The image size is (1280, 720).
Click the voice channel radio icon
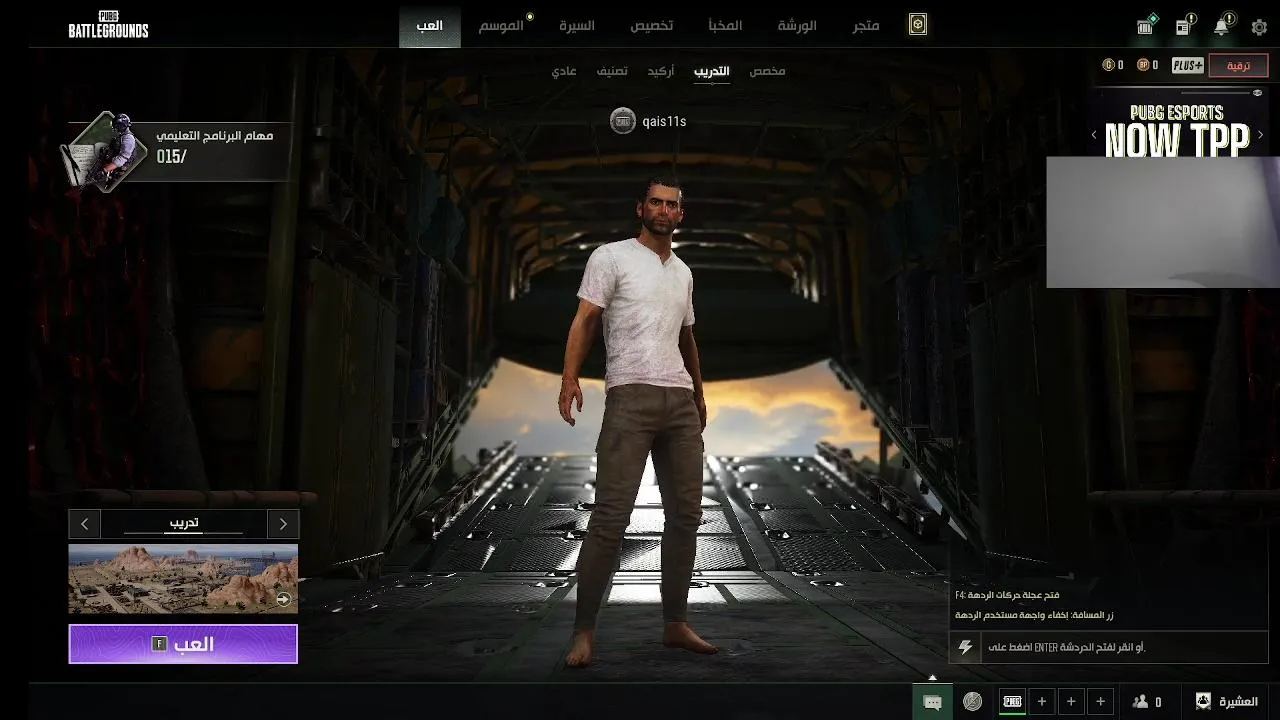tap(972, 702)
